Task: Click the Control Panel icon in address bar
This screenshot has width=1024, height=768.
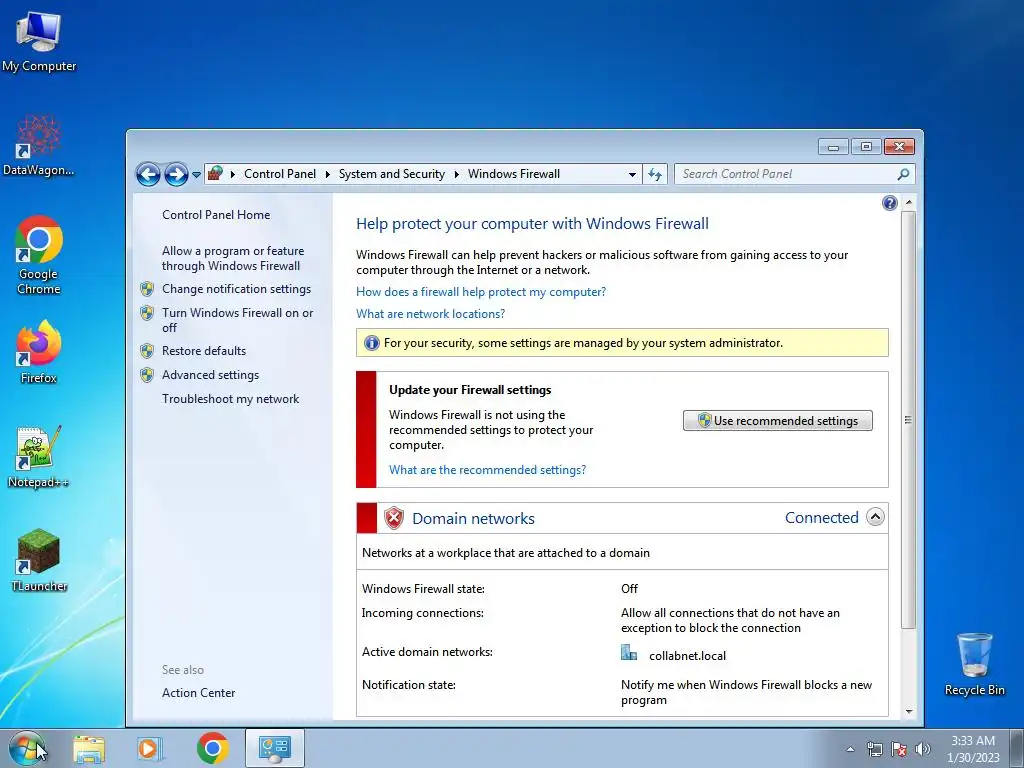Action: (215, 174)
